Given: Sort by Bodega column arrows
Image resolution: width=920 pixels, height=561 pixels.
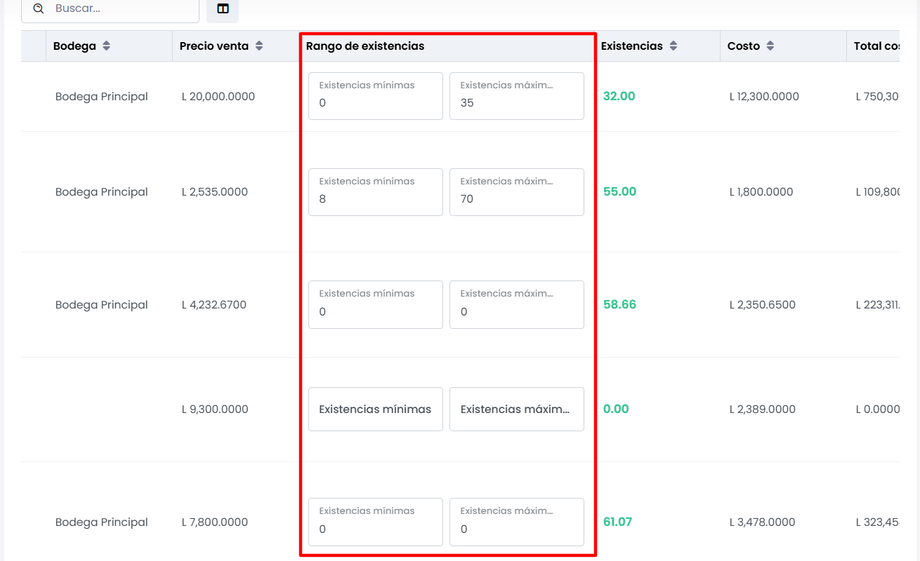Looking at the screenshot, I should point(106,46).
